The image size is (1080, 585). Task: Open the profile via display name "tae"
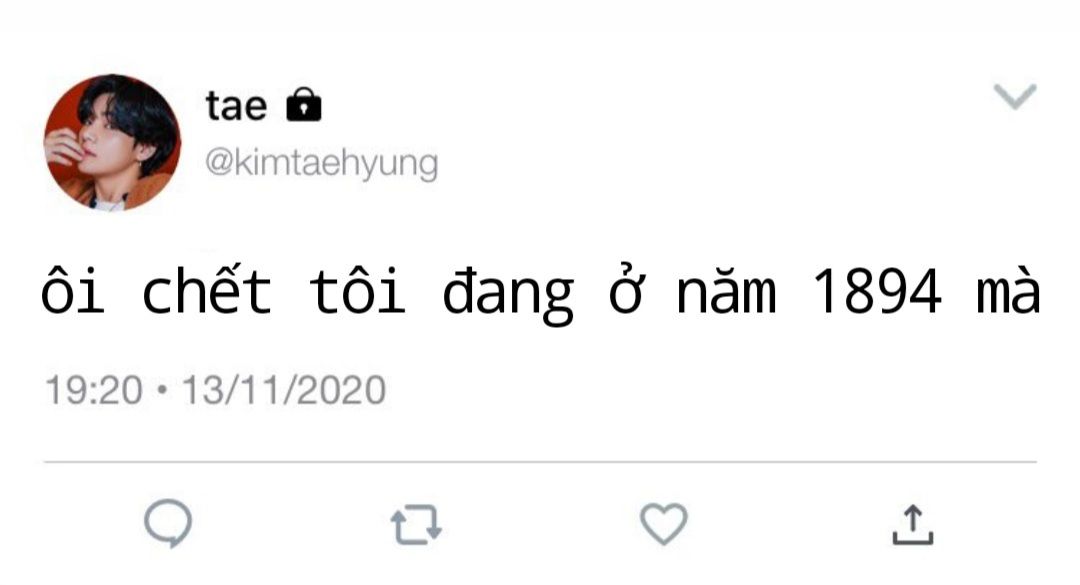pos(237,105)
